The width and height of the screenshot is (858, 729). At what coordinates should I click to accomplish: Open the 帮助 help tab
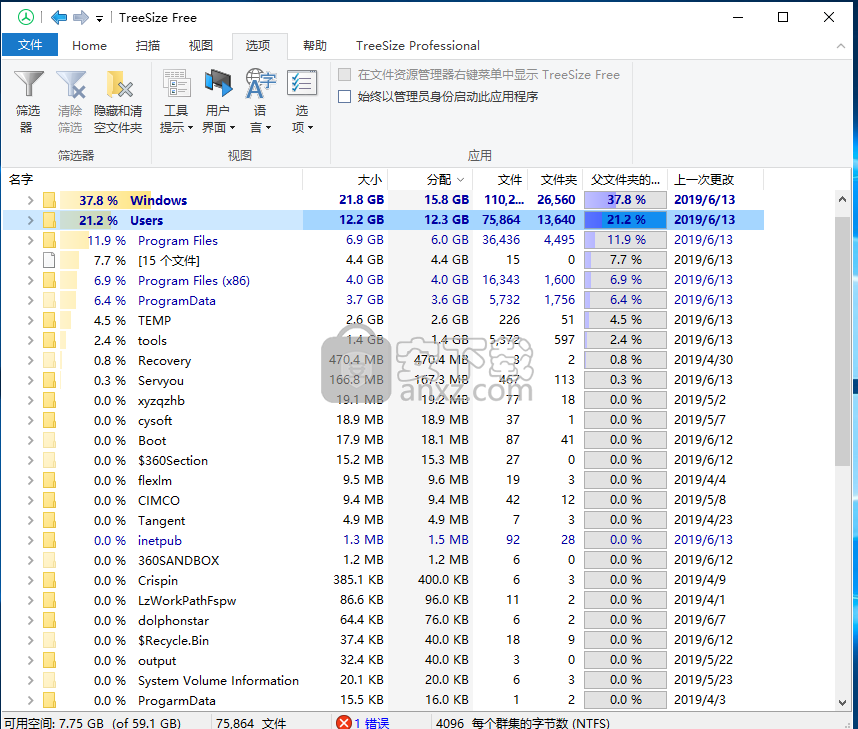[315, 45]
